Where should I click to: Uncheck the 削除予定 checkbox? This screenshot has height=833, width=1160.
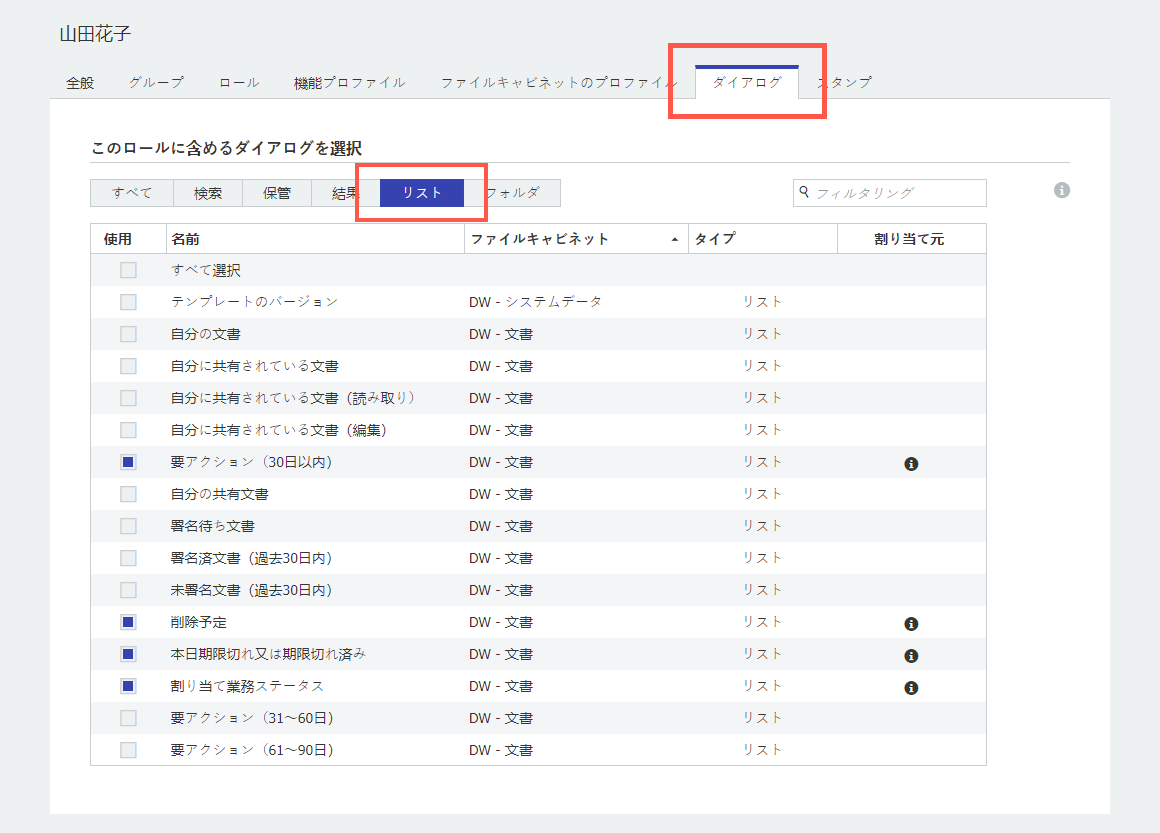pos(128,621)
